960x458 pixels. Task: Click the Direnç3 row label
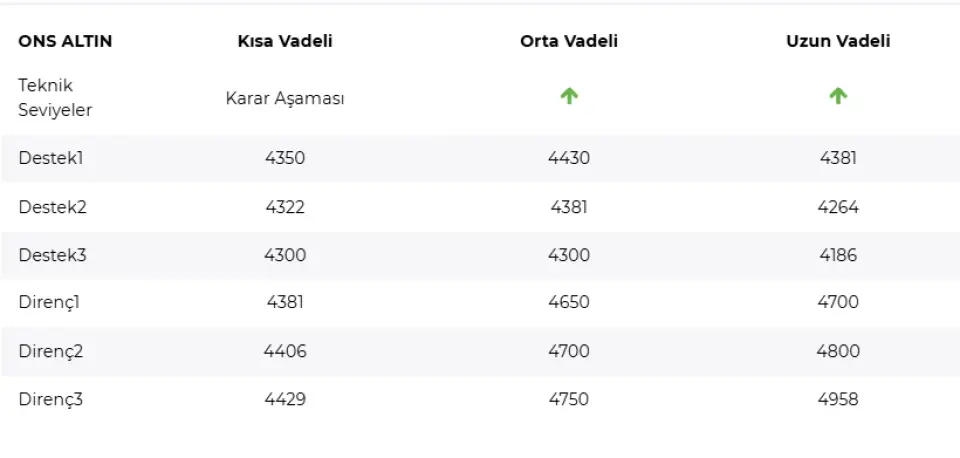51,399
